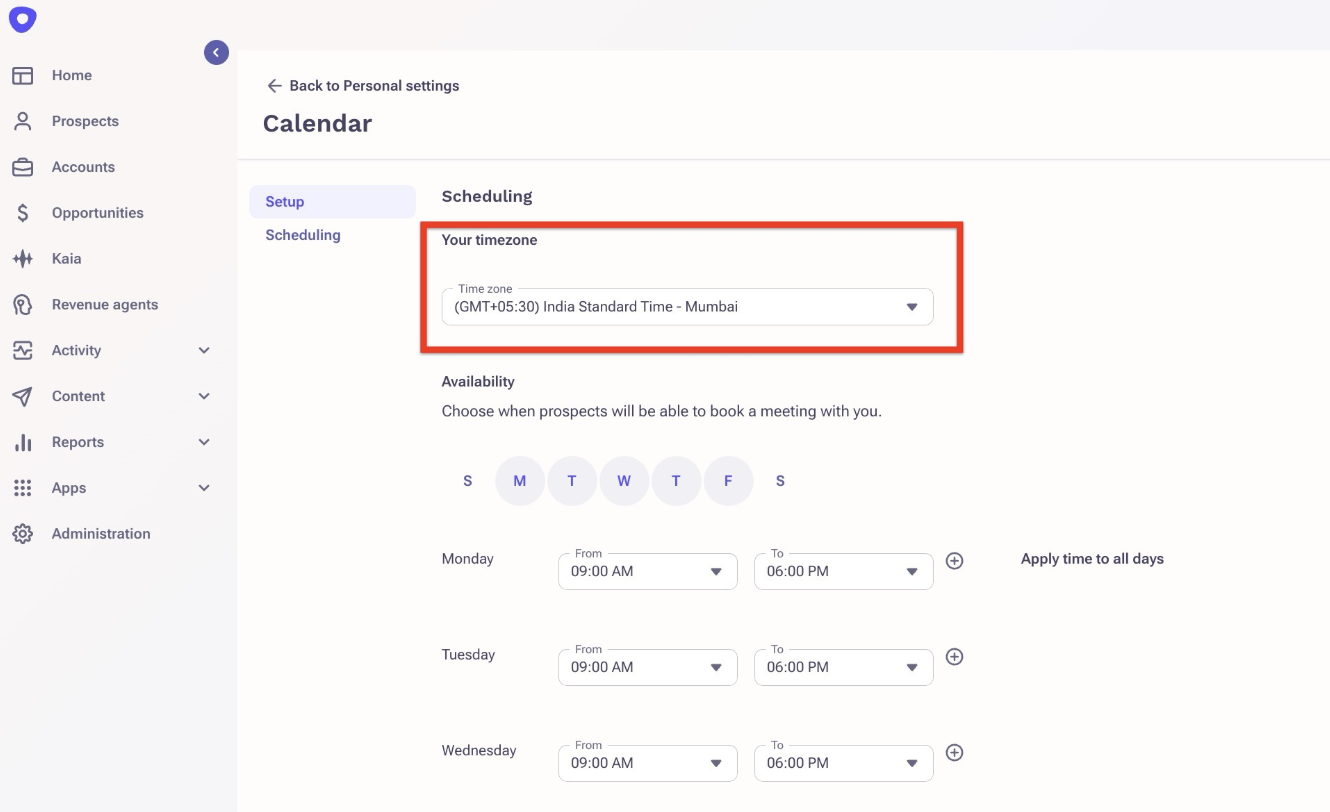Click the Activity pulse icon
This screenshot has width=1330, height=812.
pos(22,350)
